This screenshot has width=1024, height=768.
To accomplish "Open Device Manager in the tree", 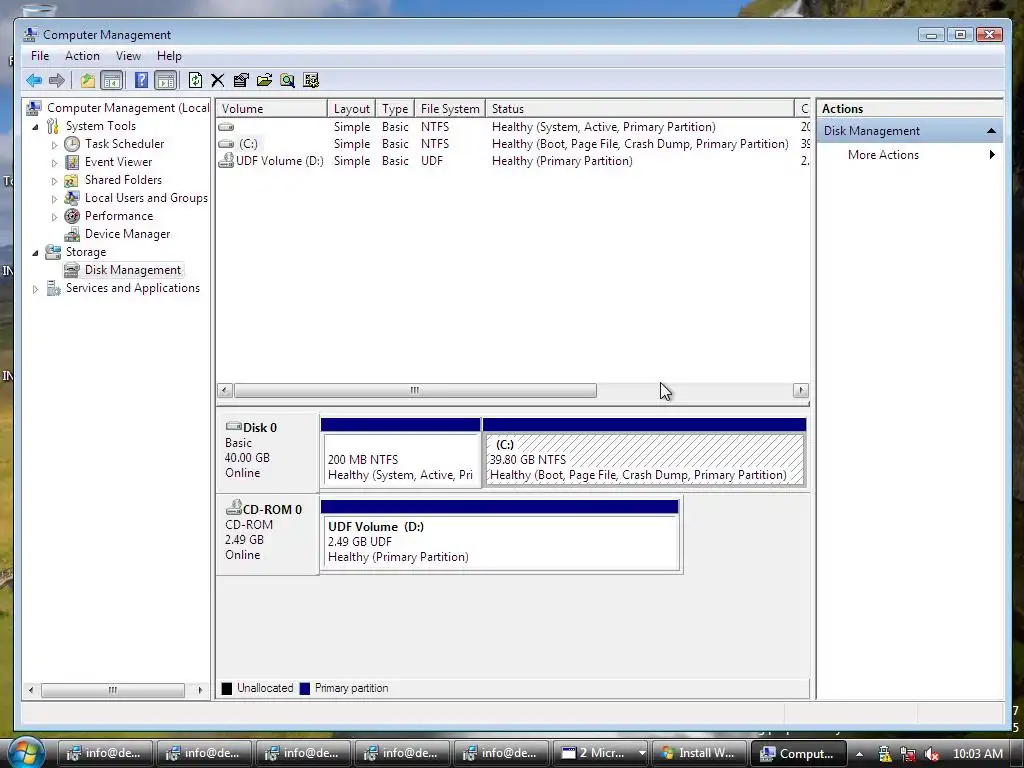I will coord(127,234).
